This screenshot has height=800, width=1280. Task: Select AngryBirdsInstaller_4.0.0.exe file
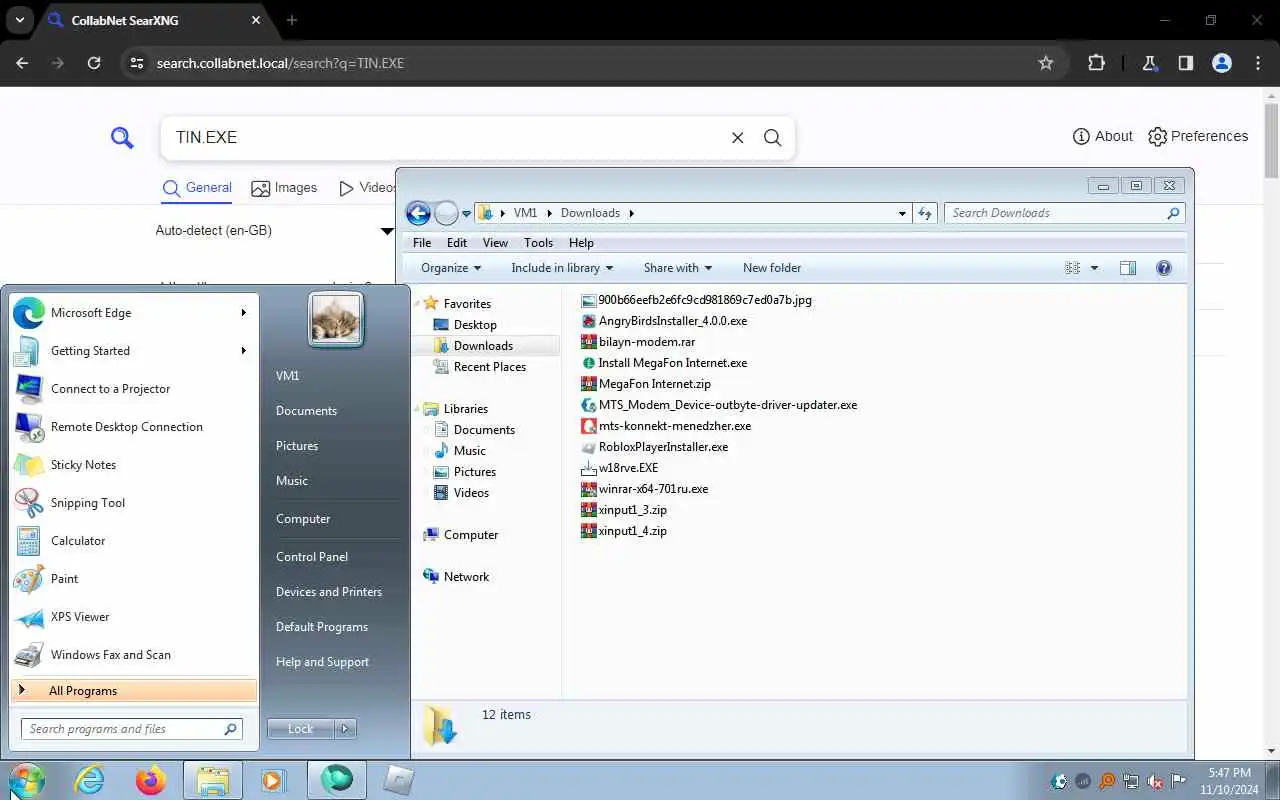click(664, 321)
